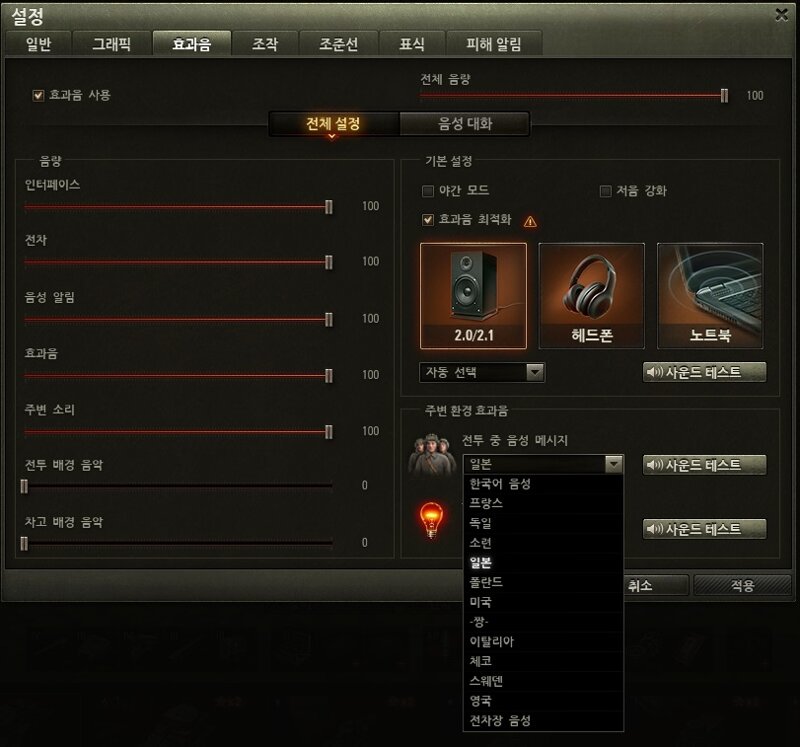
Task: Click the soldiers crew portrait icon
Action: coord(431,454)
